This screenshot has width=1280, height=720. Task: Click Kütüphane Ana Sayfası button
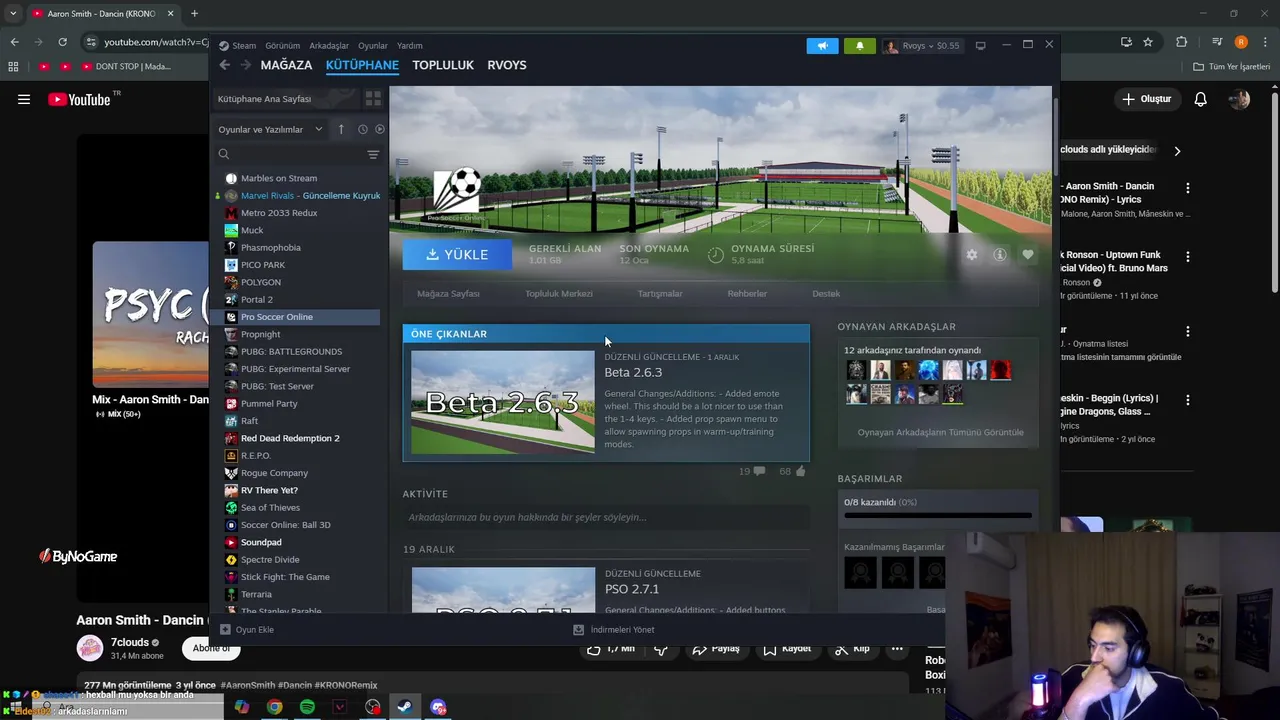(286, 99)
